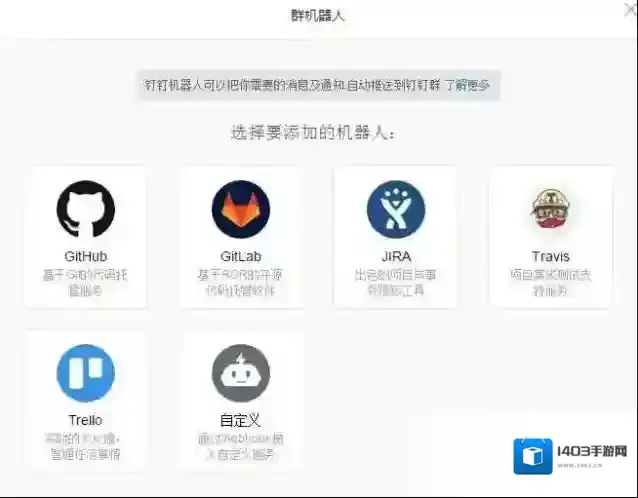Viewport: 638px width, 498px height.
Task: Choose the custom 自定义 robot icon
Action: click(x=241, y=373)
